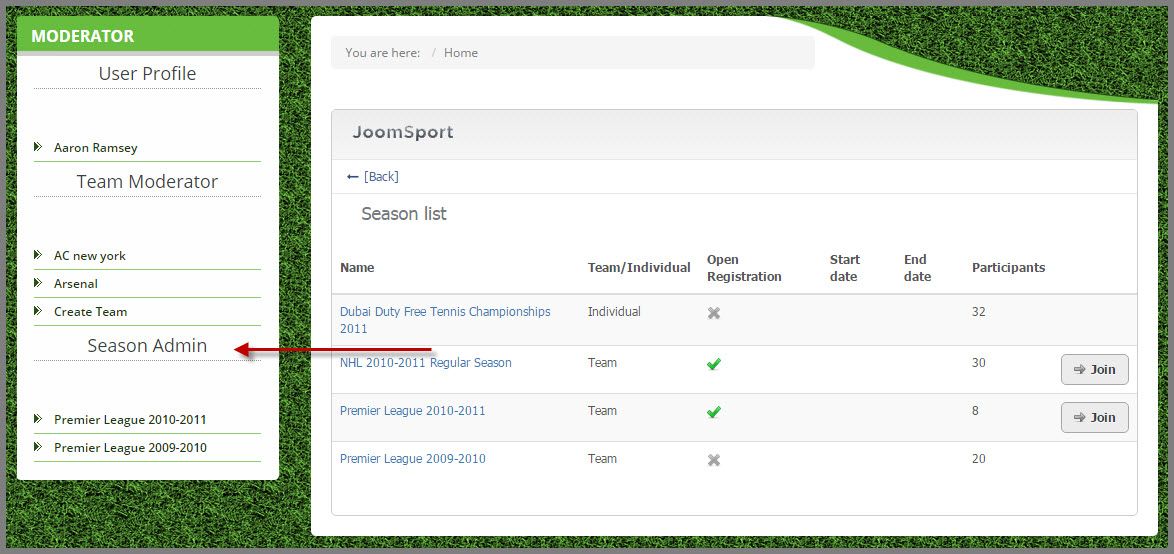Viewport: 1174px width, 554px height.
Task: Click the [Back] link
Action: click(381, 177)
